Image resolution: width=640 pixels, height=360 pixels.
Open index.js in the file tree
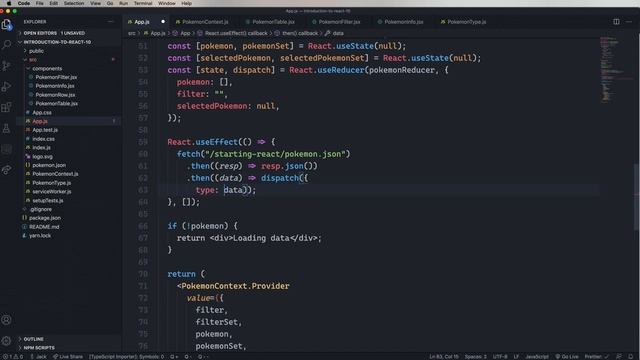pos(41,148)
